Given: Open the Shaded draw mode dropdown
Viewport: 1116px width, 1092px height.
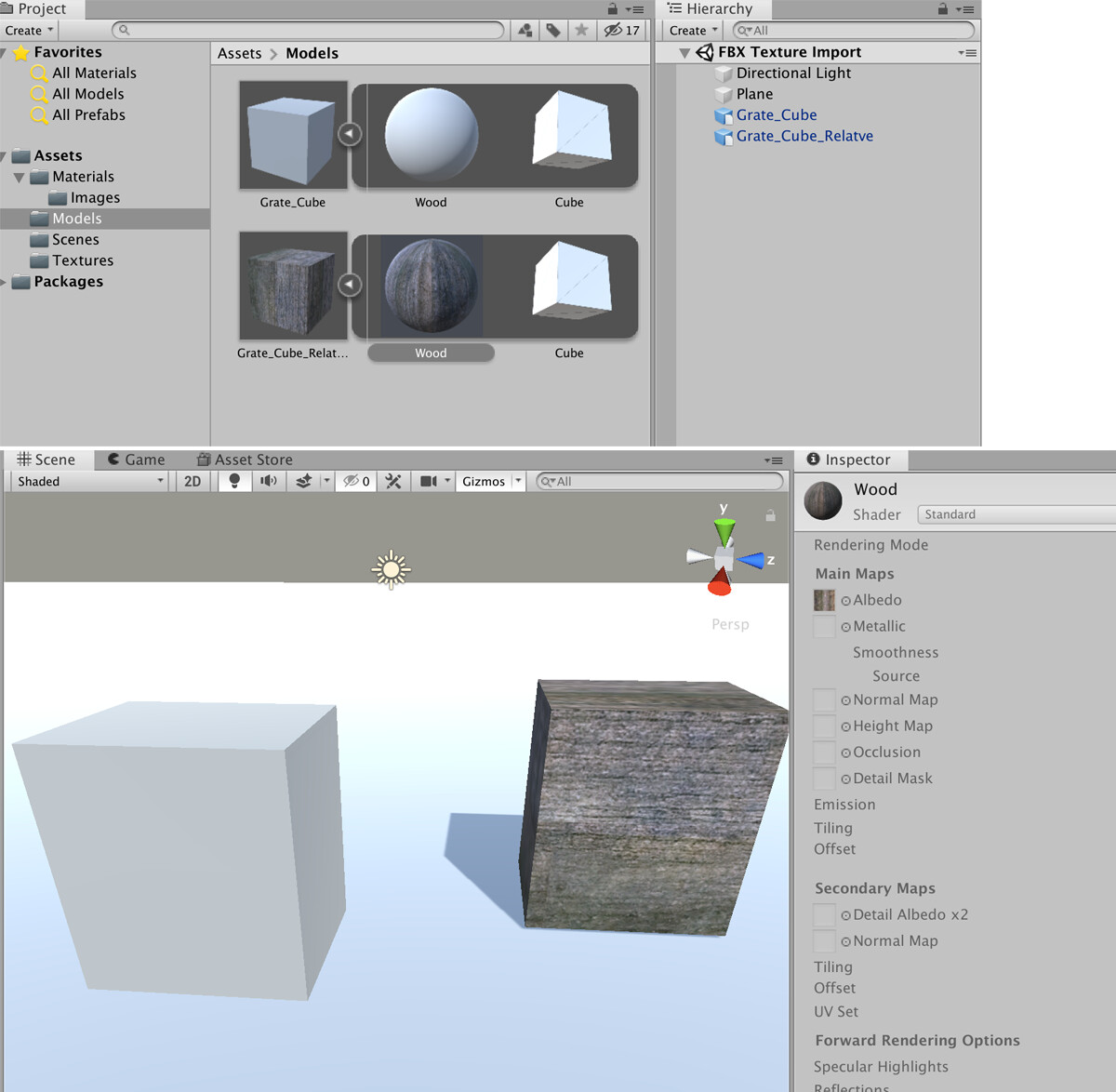Looking at the screenshot, I should (88, 481).
